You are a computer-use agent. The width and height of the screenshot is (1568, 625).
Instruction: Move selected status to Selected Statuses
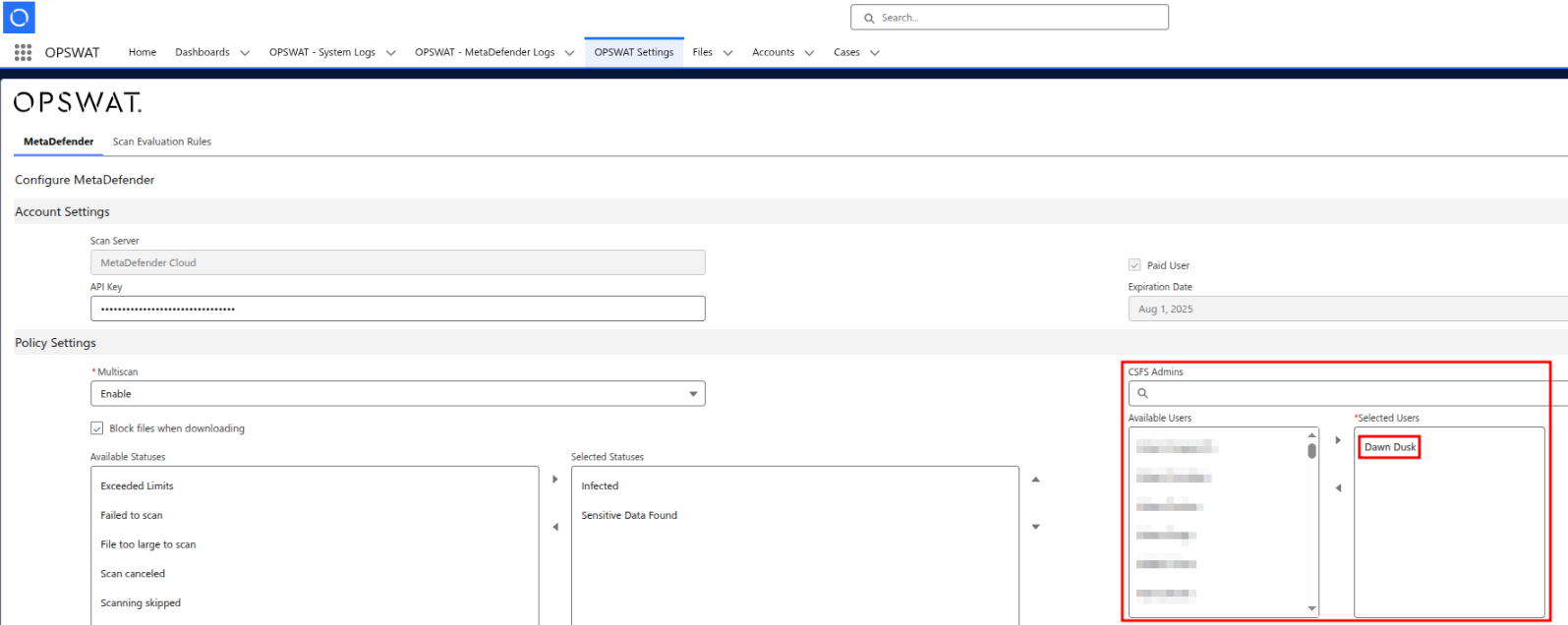pos(555,480)
